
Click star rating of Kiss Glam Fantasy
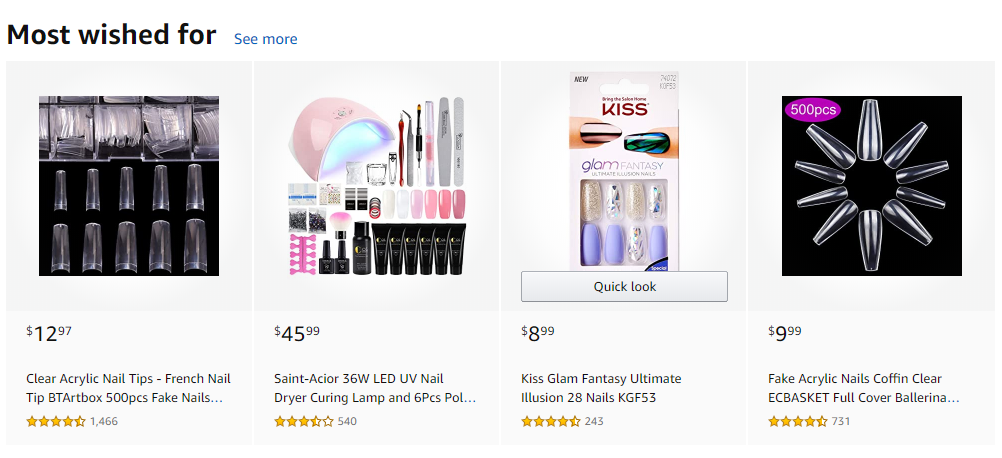point(551,422)
